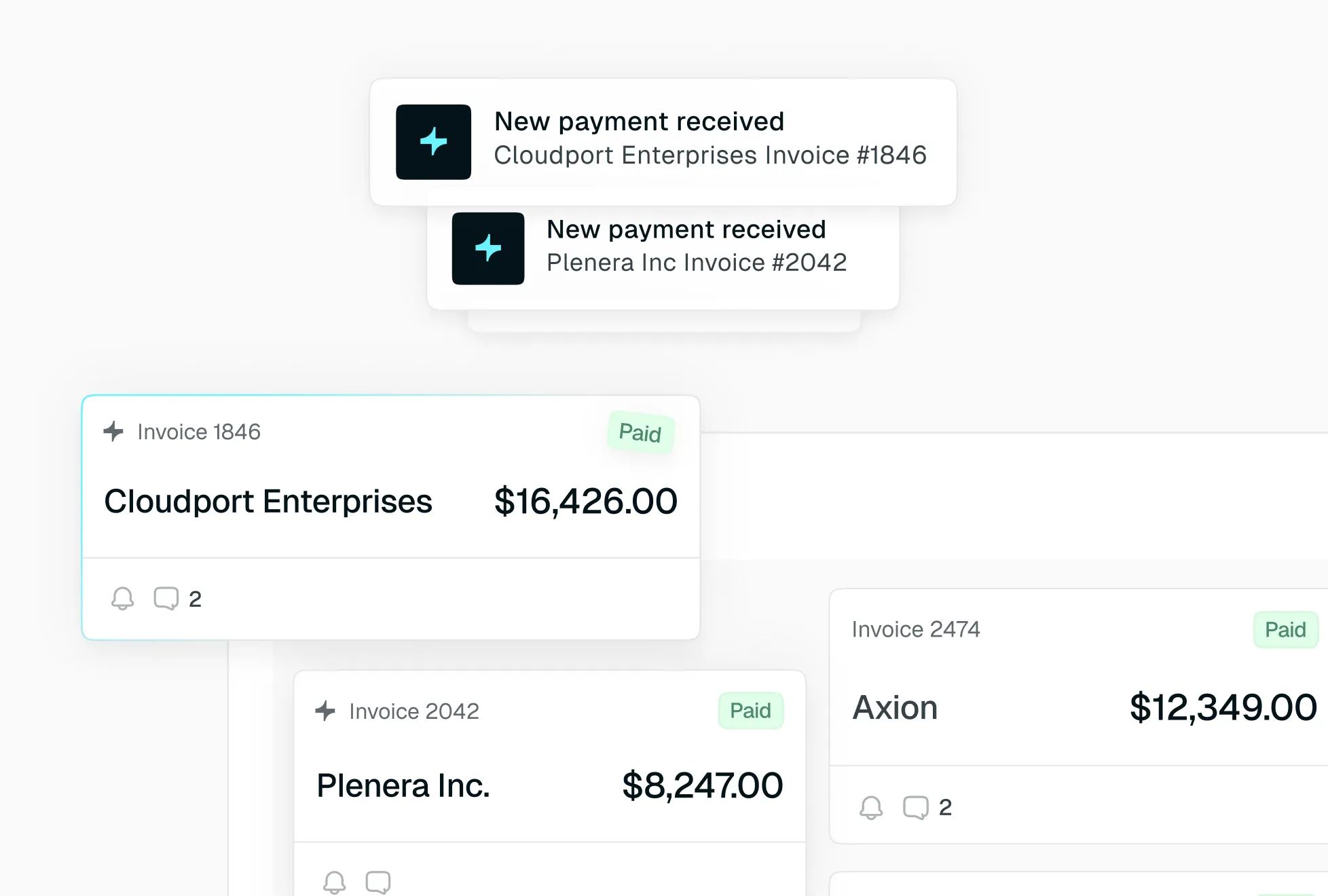Select Cloudport Enterprises company name
This screenshot has height=896, width=1328.
pyautogui.click(x=268, y=502)
